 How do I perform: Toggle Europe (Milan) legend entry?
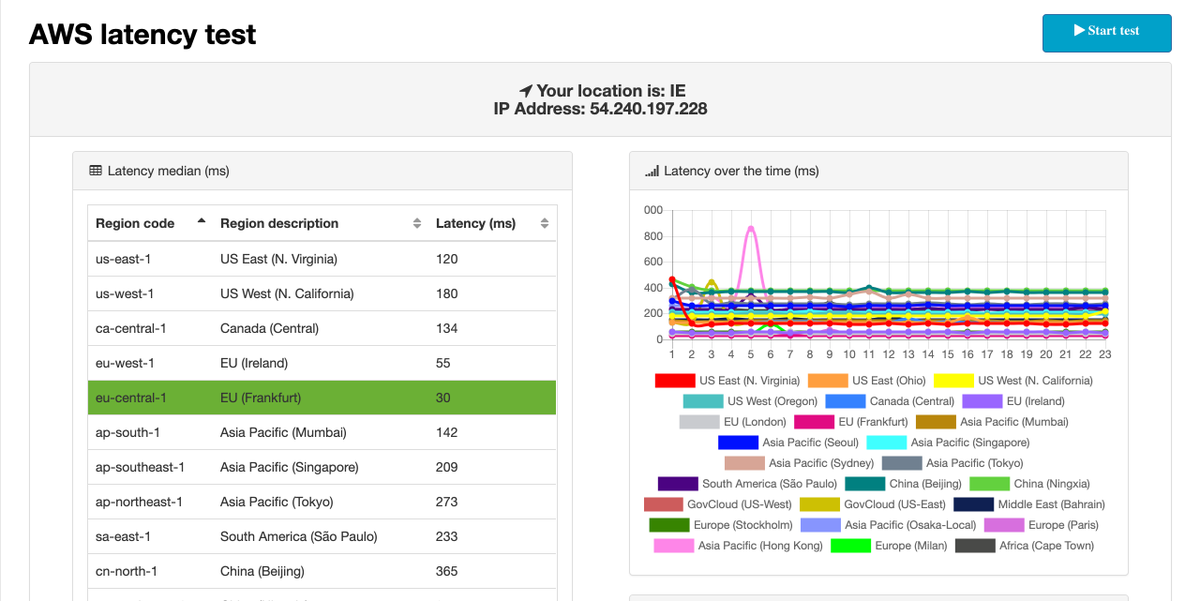tap(889, 545)
